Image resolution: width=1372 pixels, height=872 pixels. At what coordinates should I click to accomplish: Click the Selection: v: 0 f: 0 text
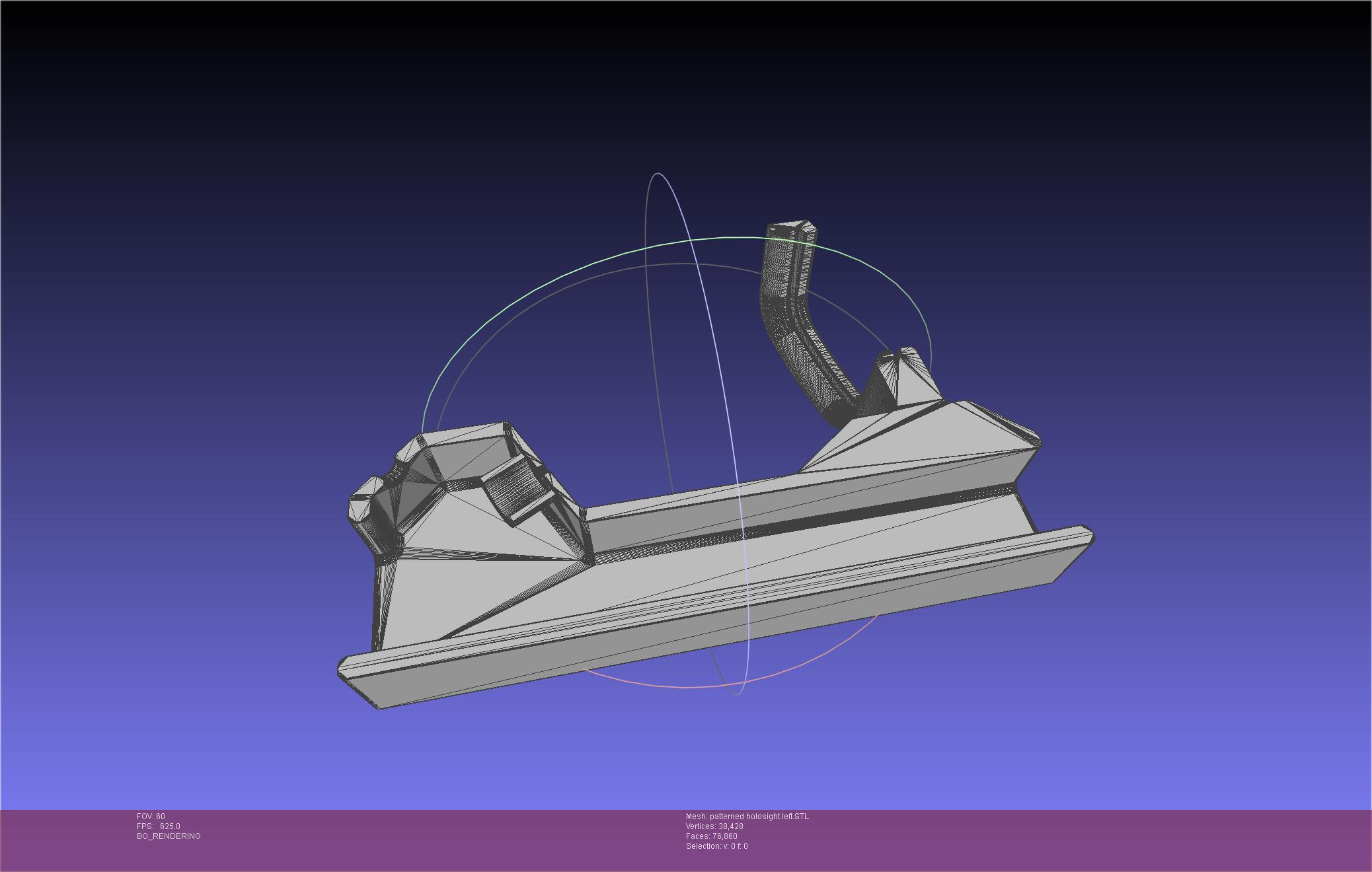tap(716, 846)
